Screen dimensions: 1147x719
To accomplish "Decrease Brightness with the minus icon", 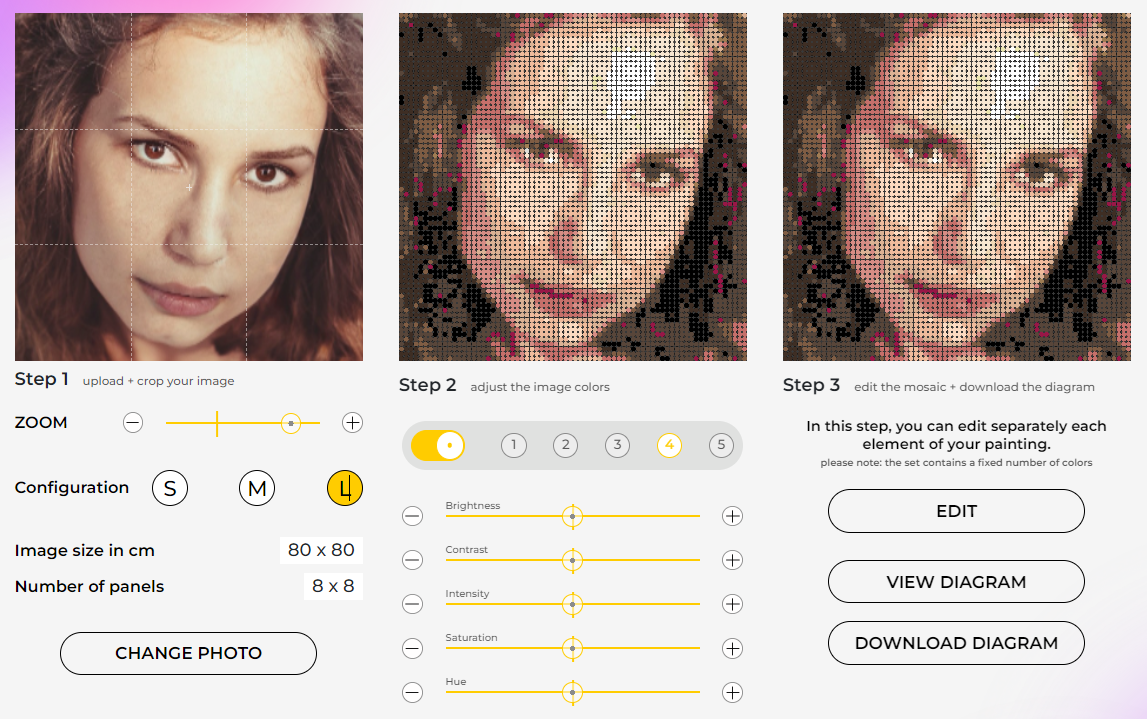I will coord(412,516).
